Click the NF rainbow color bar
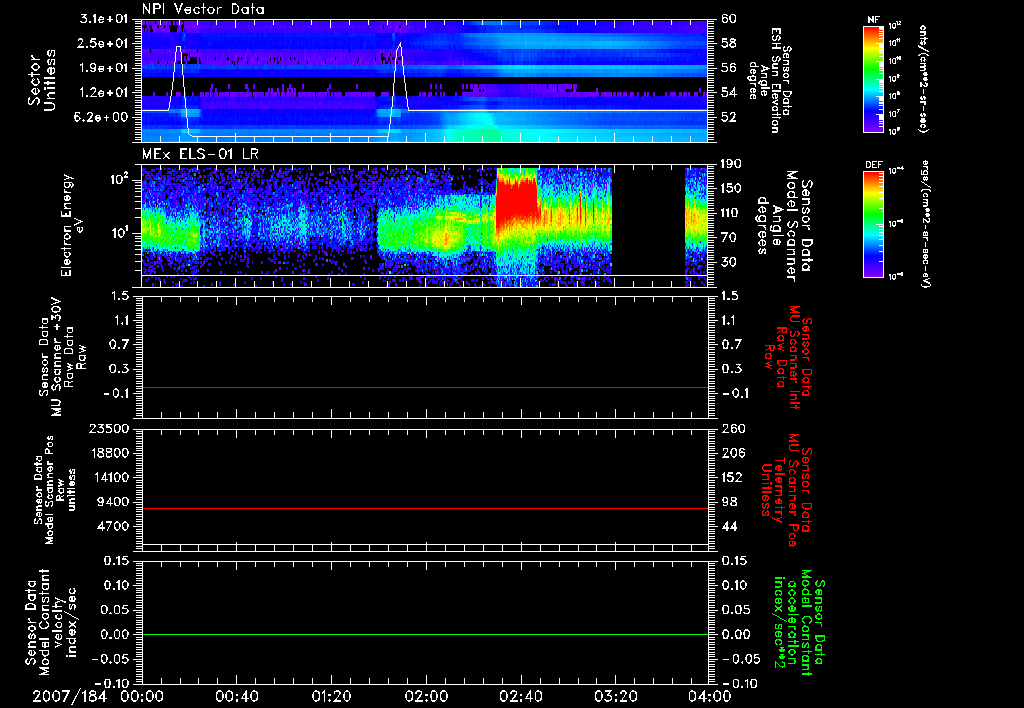The width and height of the screenshot is (1024, 708). 873,79
